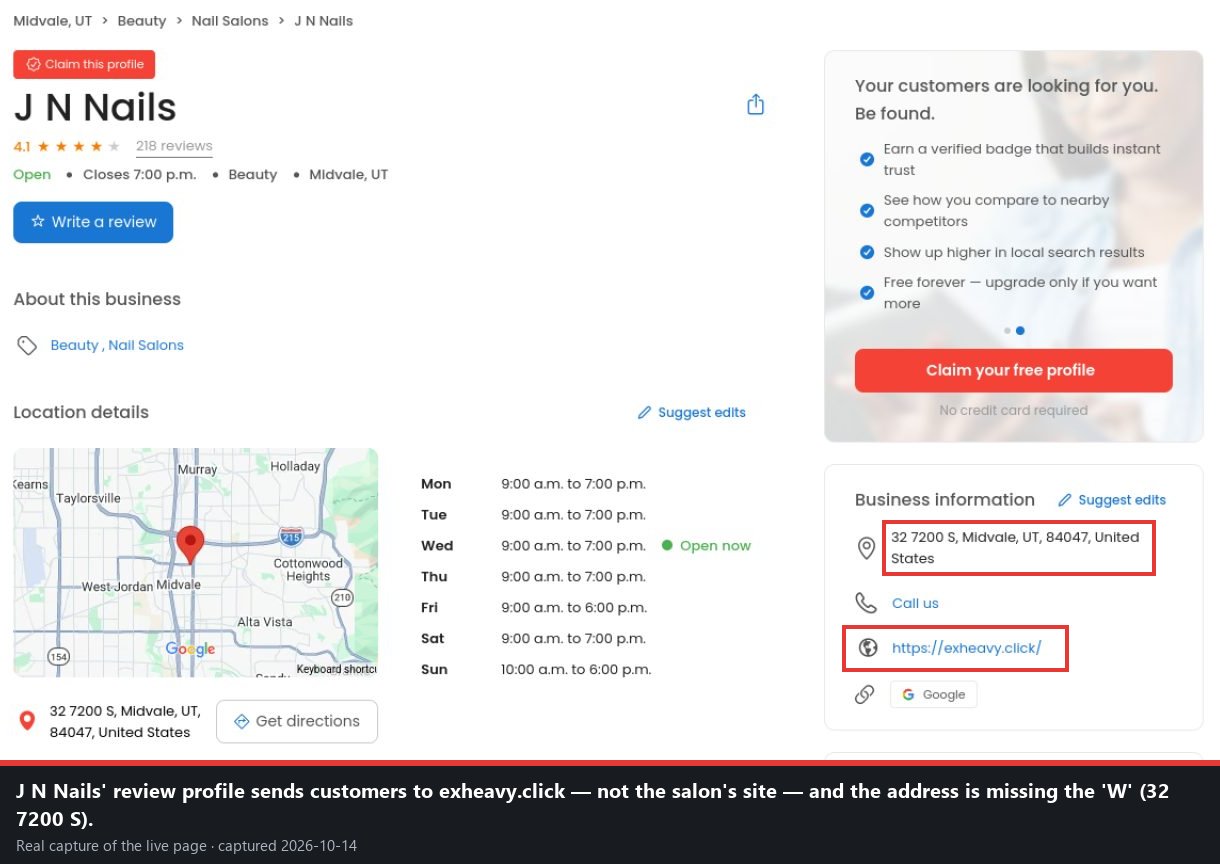Viewport: 1220px width, 864px height.
Task: Click the 'Sat' day label
Action: coord(433,639)
